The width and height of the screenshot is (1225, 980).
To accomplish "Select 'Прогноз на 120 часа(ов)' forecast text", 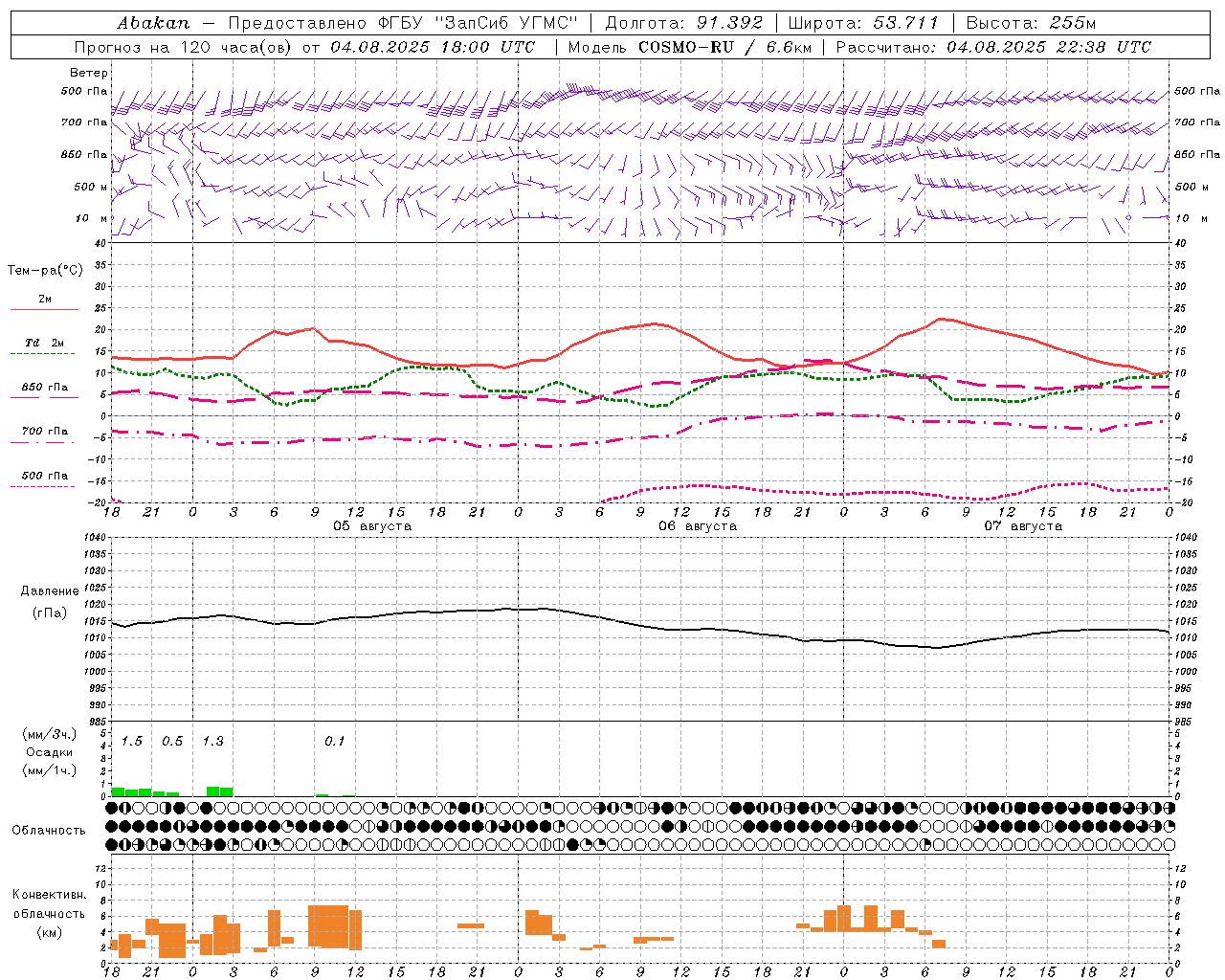I will click(x=184, y=47).
